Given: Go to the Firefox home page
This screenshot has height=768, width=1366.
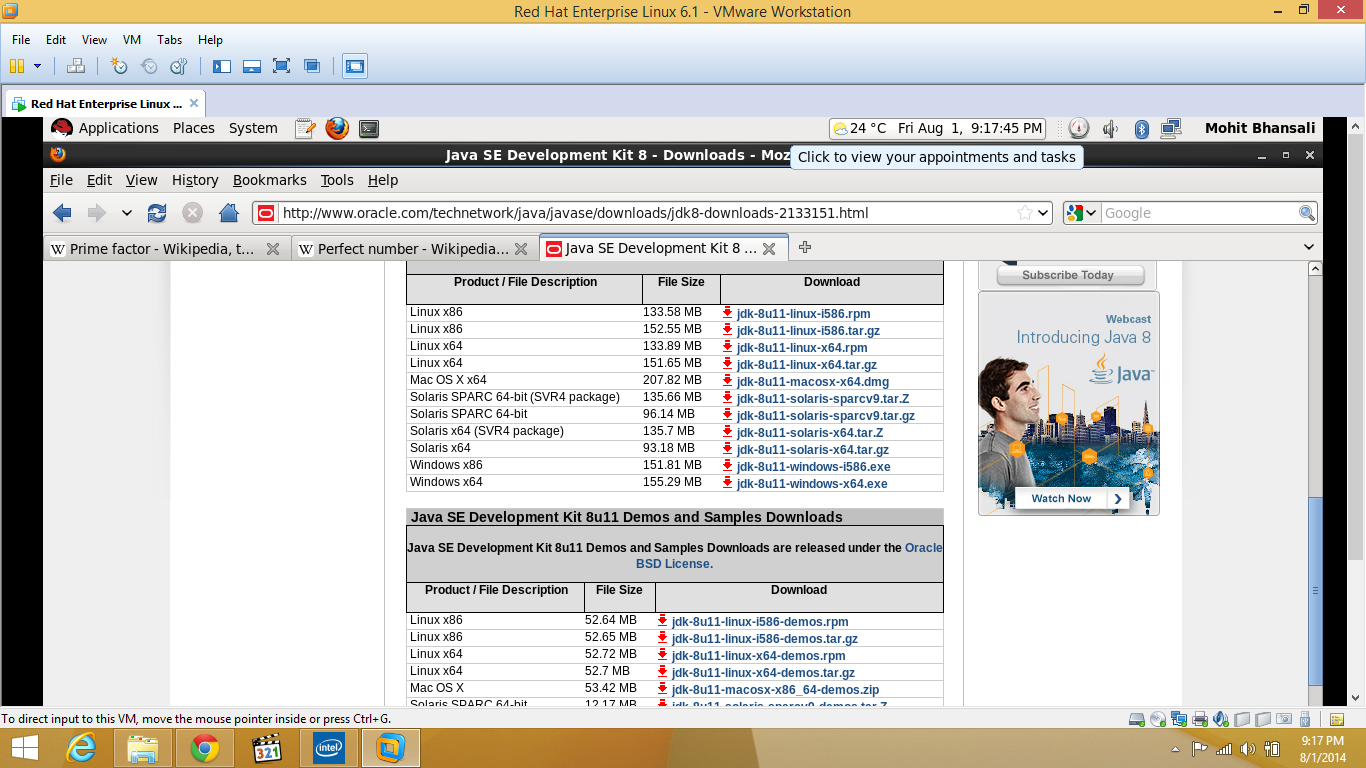Looking at the screenshot, I should tap(229, 213).
